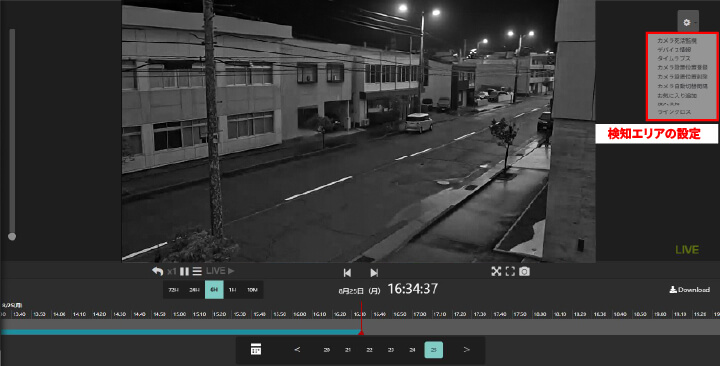Set timeline range to 1H
Screen dimensions: 720x366
[x=232, y=290]
